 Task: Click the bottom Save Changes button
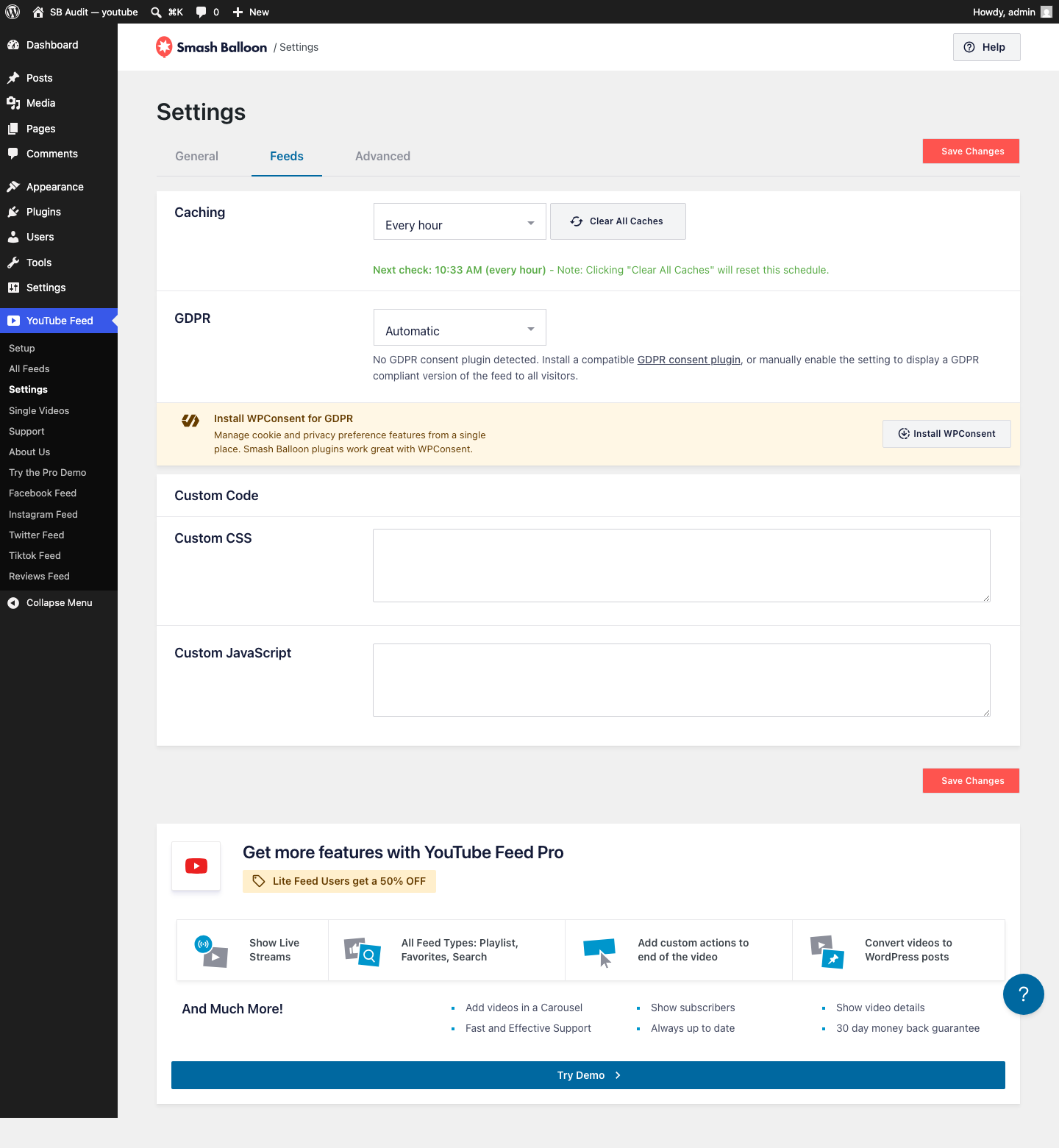971,780
